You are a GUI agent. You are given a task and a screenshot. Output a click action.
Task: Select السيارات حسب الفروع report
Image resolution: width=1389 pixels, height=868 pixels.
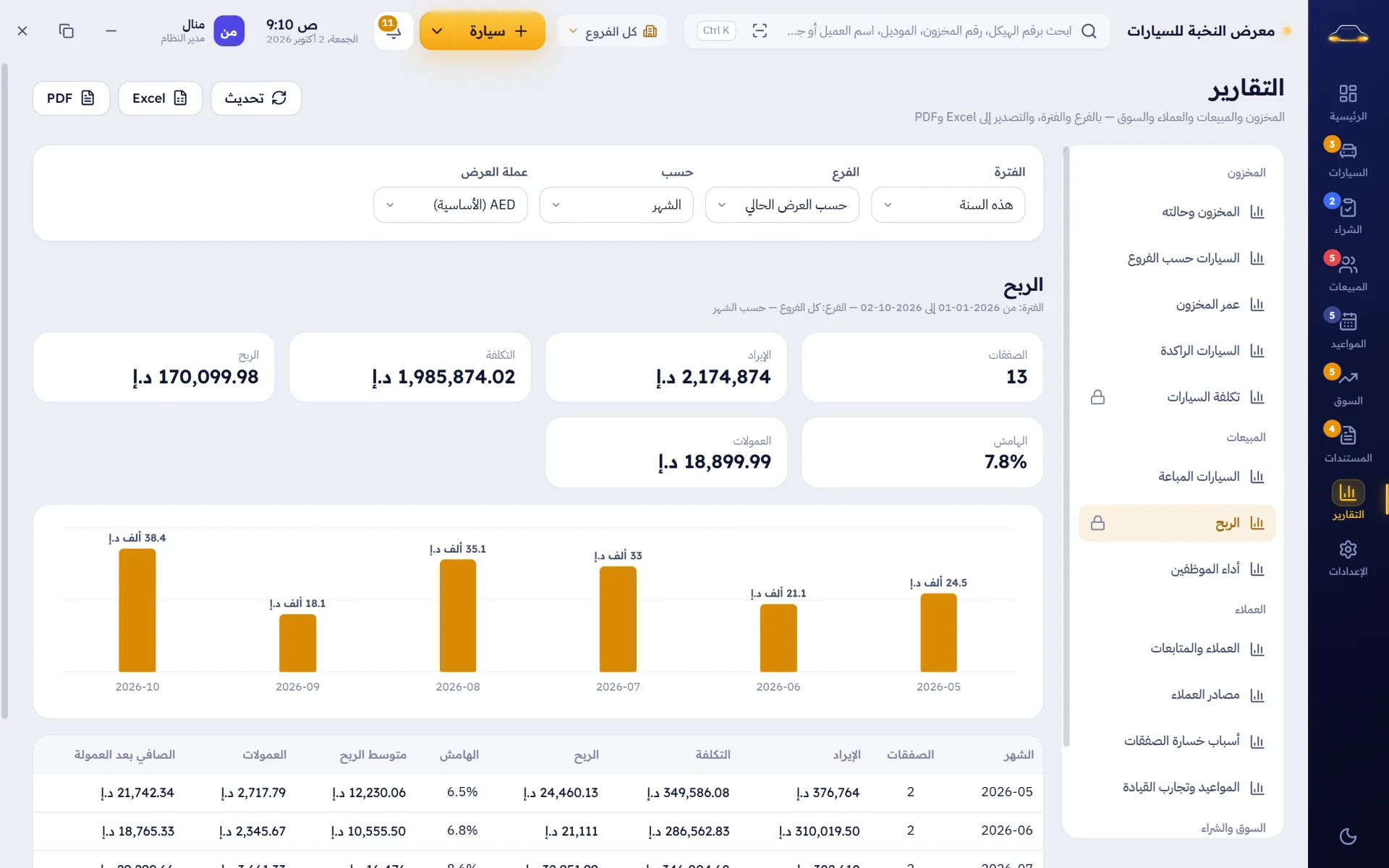point(1177,258)
